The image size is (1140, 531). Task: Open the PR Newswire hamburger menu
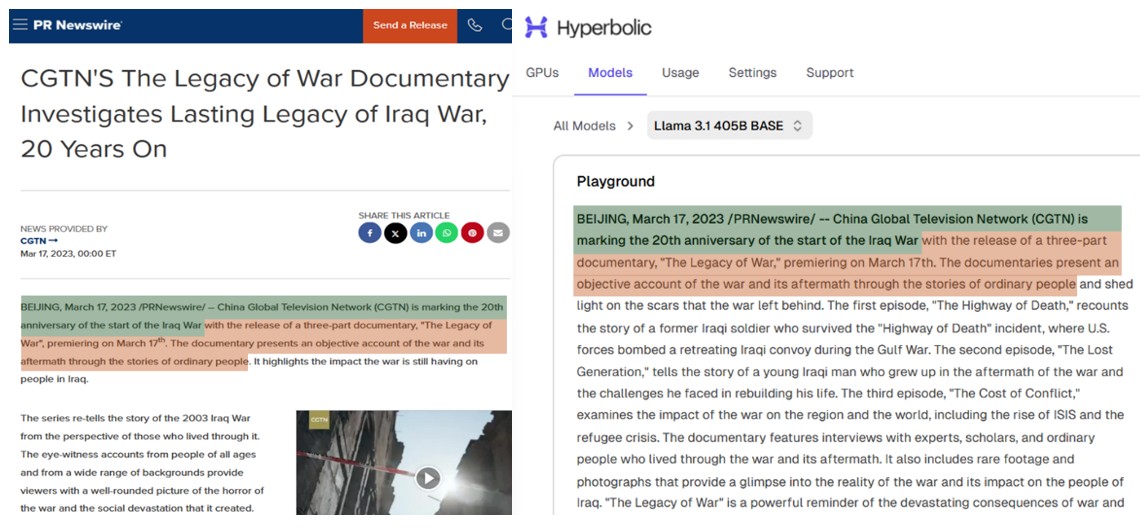(x=20, y=25)
